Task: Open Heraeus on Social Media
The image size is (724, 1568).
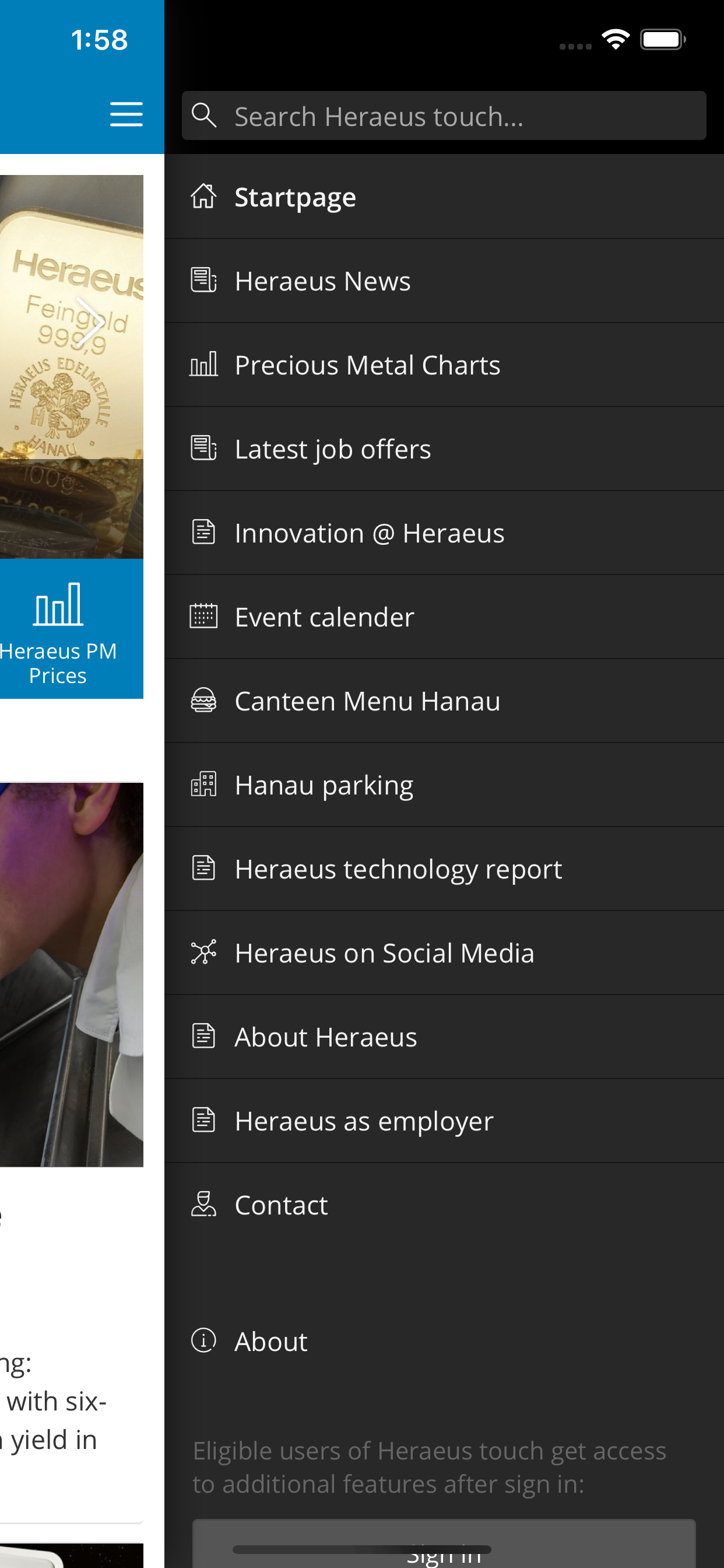Action: click(x=444, y=953)
